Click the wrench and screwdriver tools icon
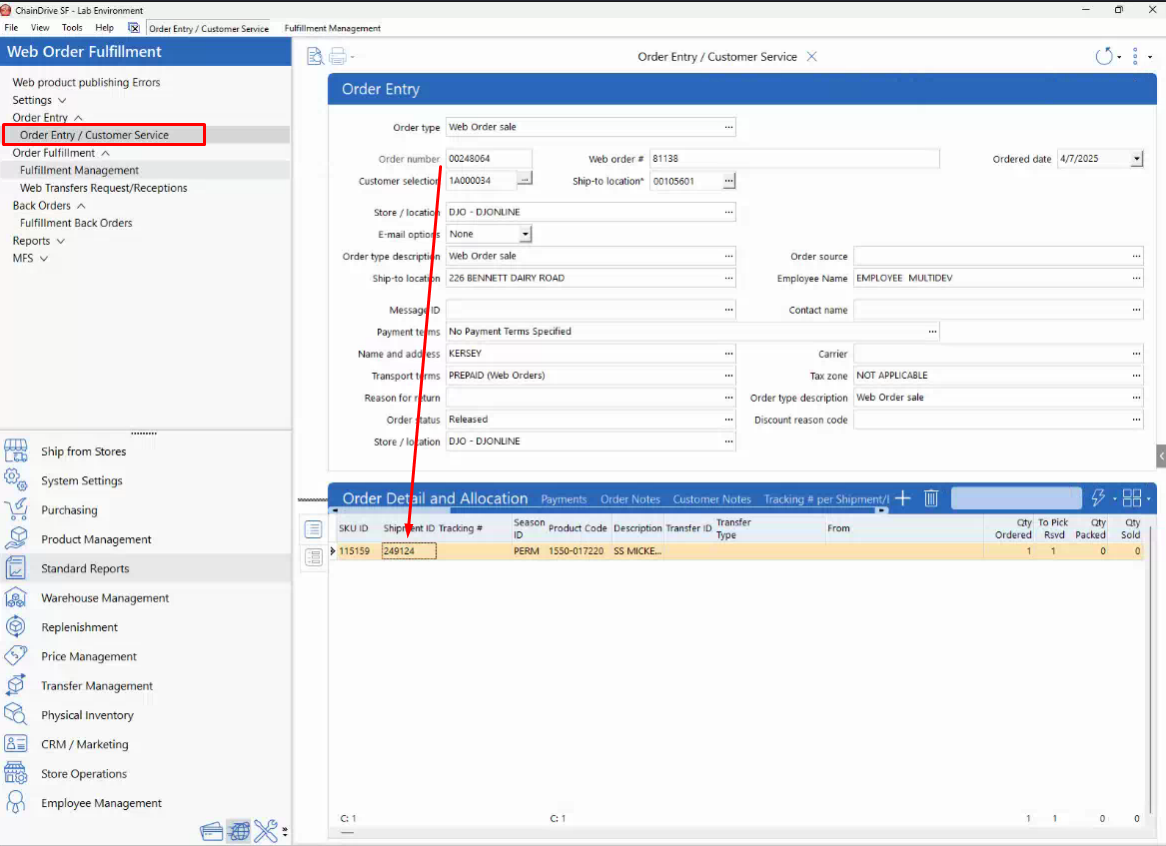This screenshot has width=1166, height=846. pos(265,831)
